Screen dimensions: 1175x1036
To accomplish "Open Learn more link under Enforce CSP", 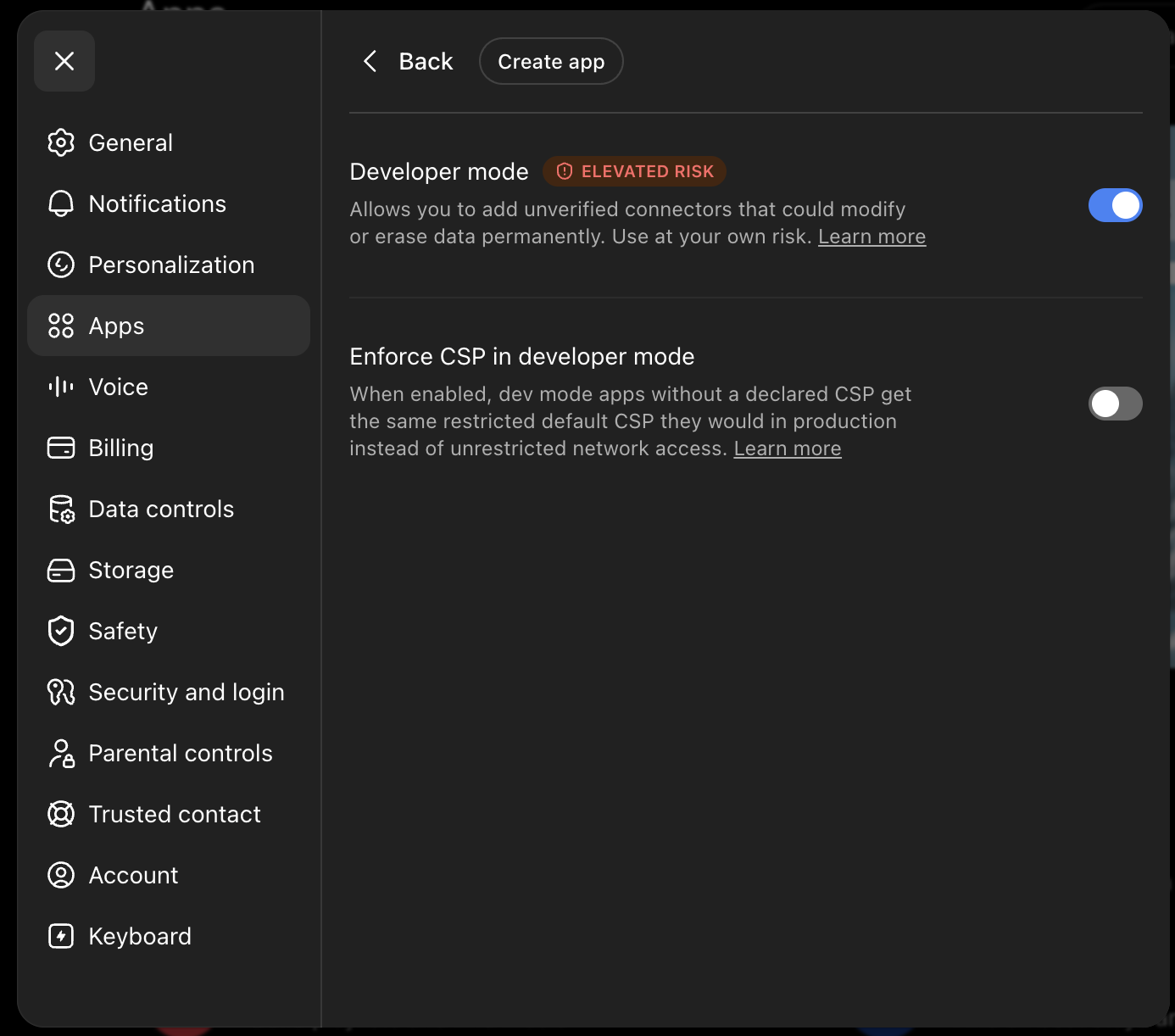I will point(788,448).
